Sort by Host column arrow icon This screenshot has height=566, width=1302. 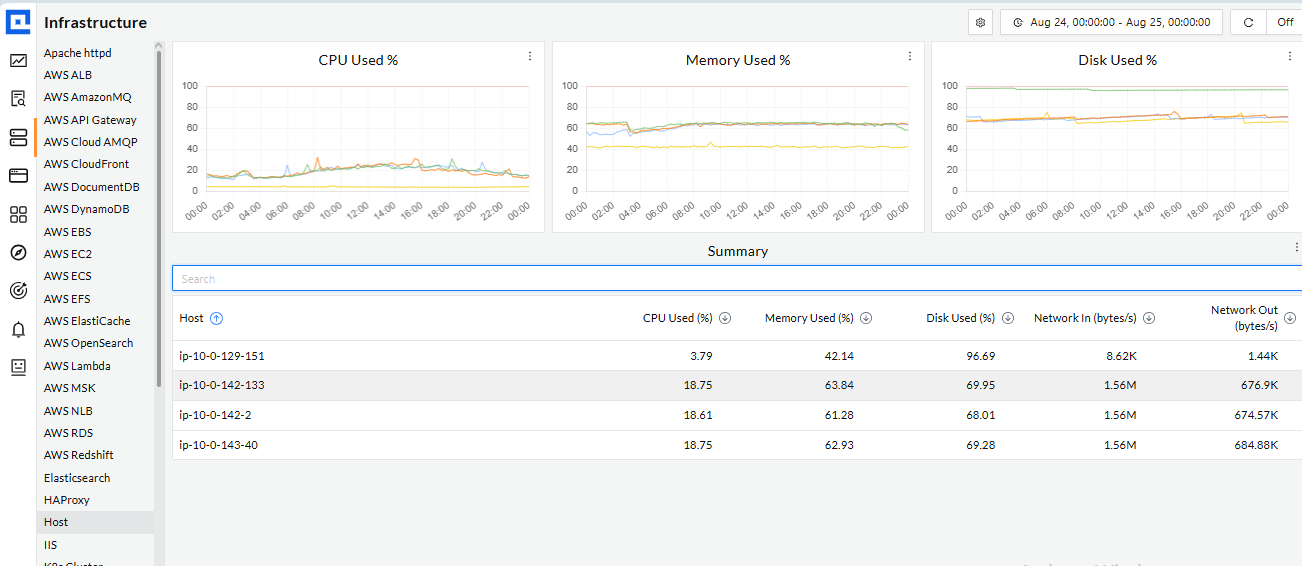[x=216, y=318]
